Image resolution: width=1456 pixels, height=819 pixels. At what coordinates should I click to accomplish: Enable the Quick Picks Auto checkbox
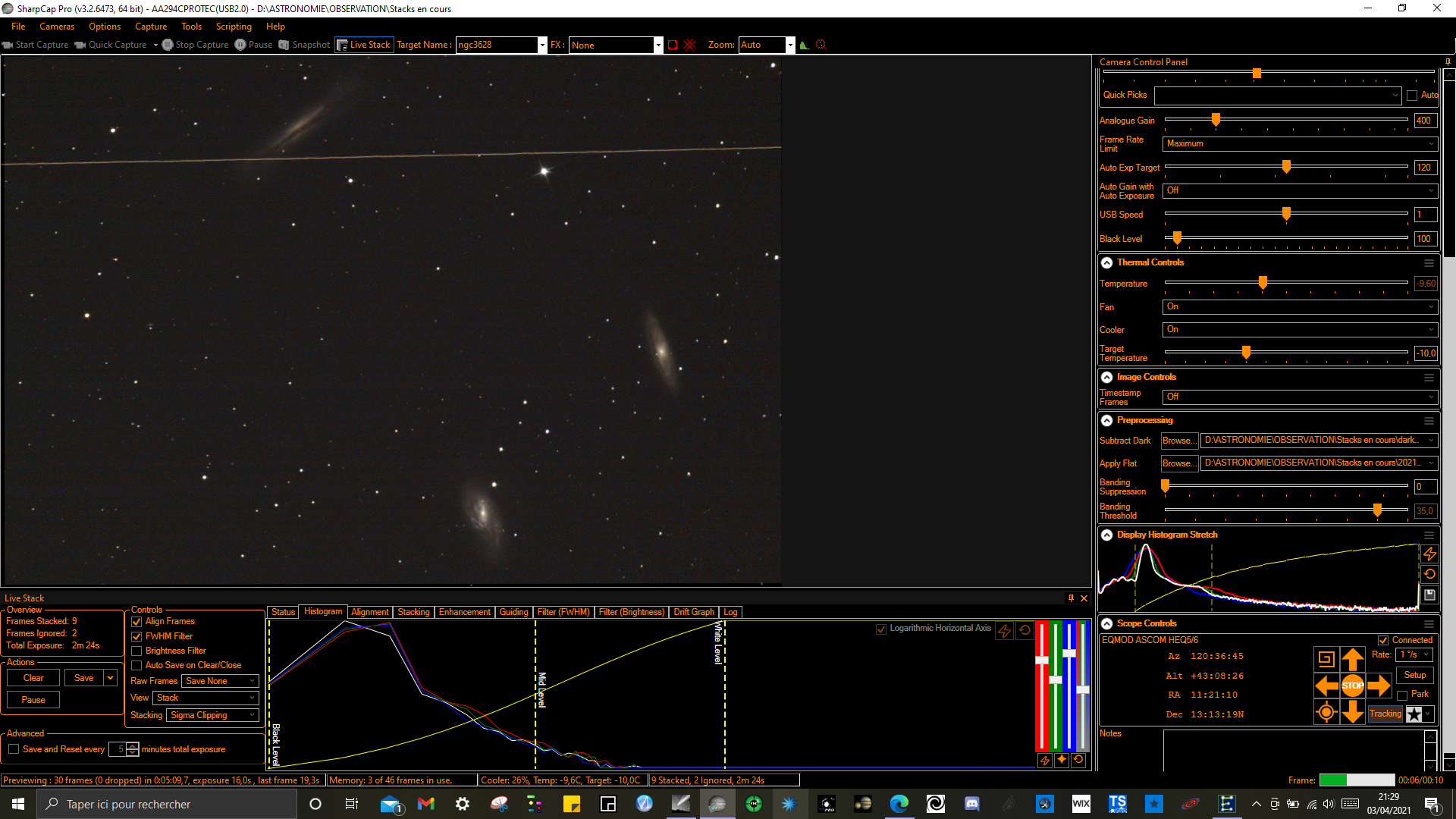(1412, 96)
